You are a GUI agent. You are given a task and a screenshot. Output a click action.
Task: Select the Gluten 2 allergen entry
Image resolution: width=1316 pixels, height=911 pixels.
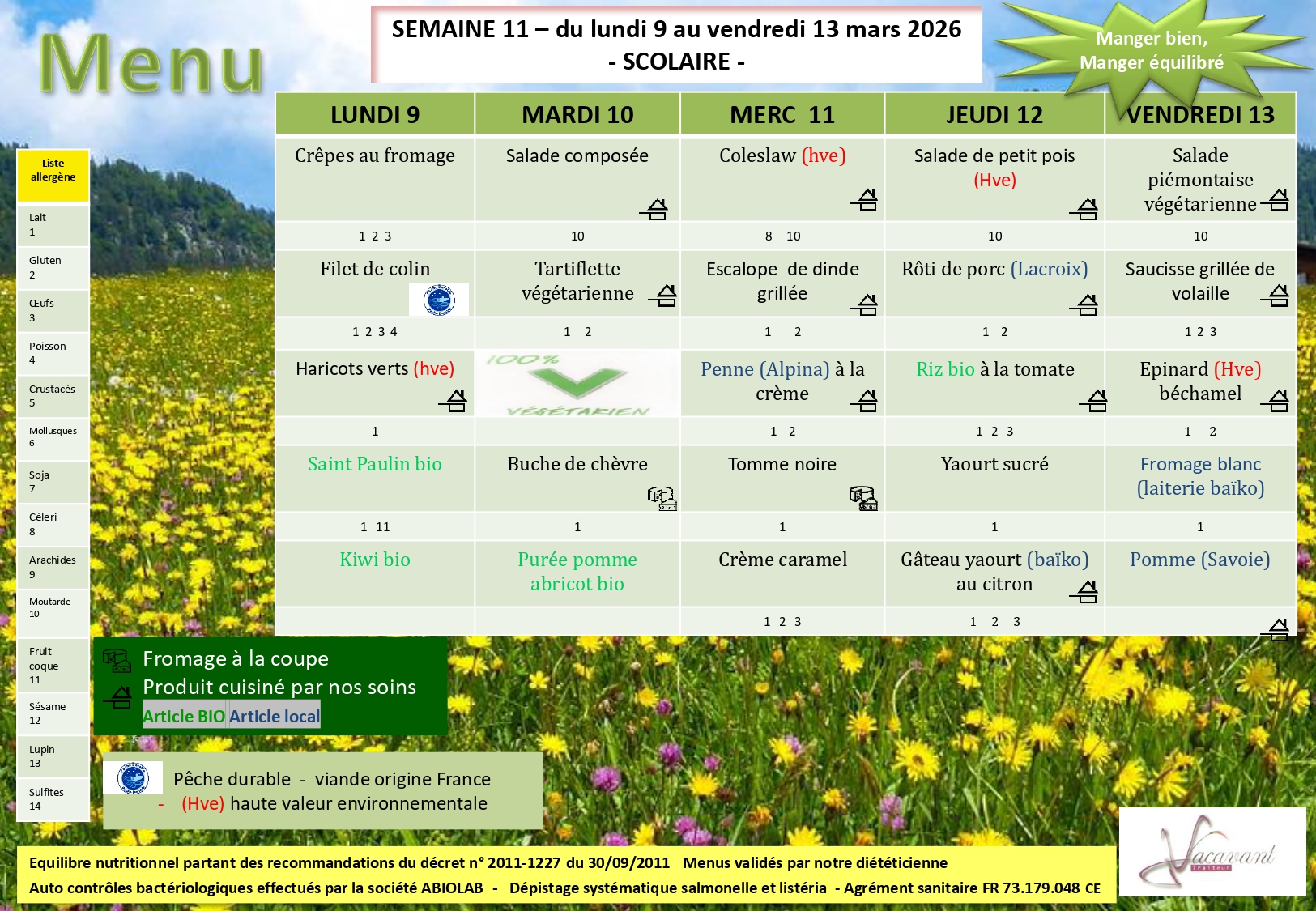coord(53,268)
